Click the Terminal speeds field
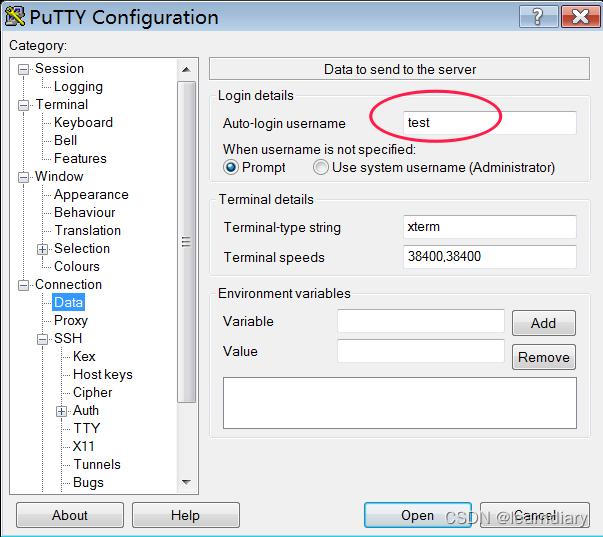 pyautogui.click(x=490, y=257)
